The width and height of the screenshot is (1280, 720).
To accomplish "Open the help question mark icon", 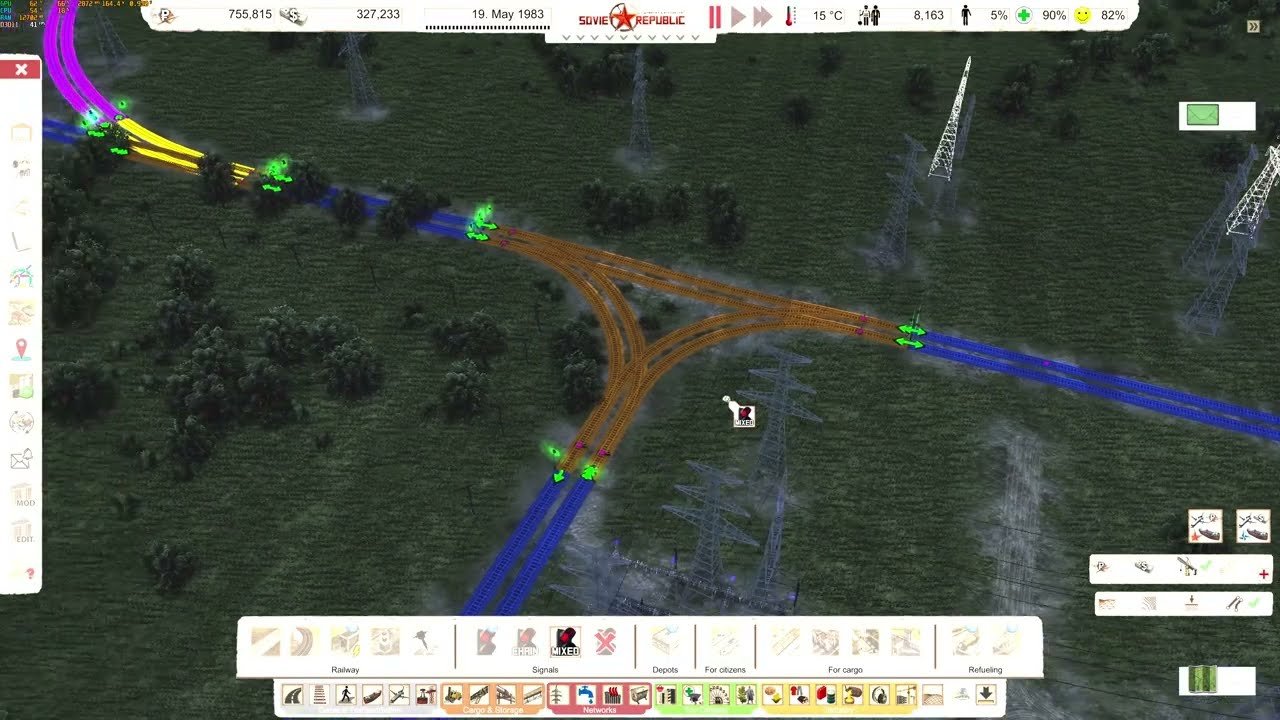I will coord(29,574).
